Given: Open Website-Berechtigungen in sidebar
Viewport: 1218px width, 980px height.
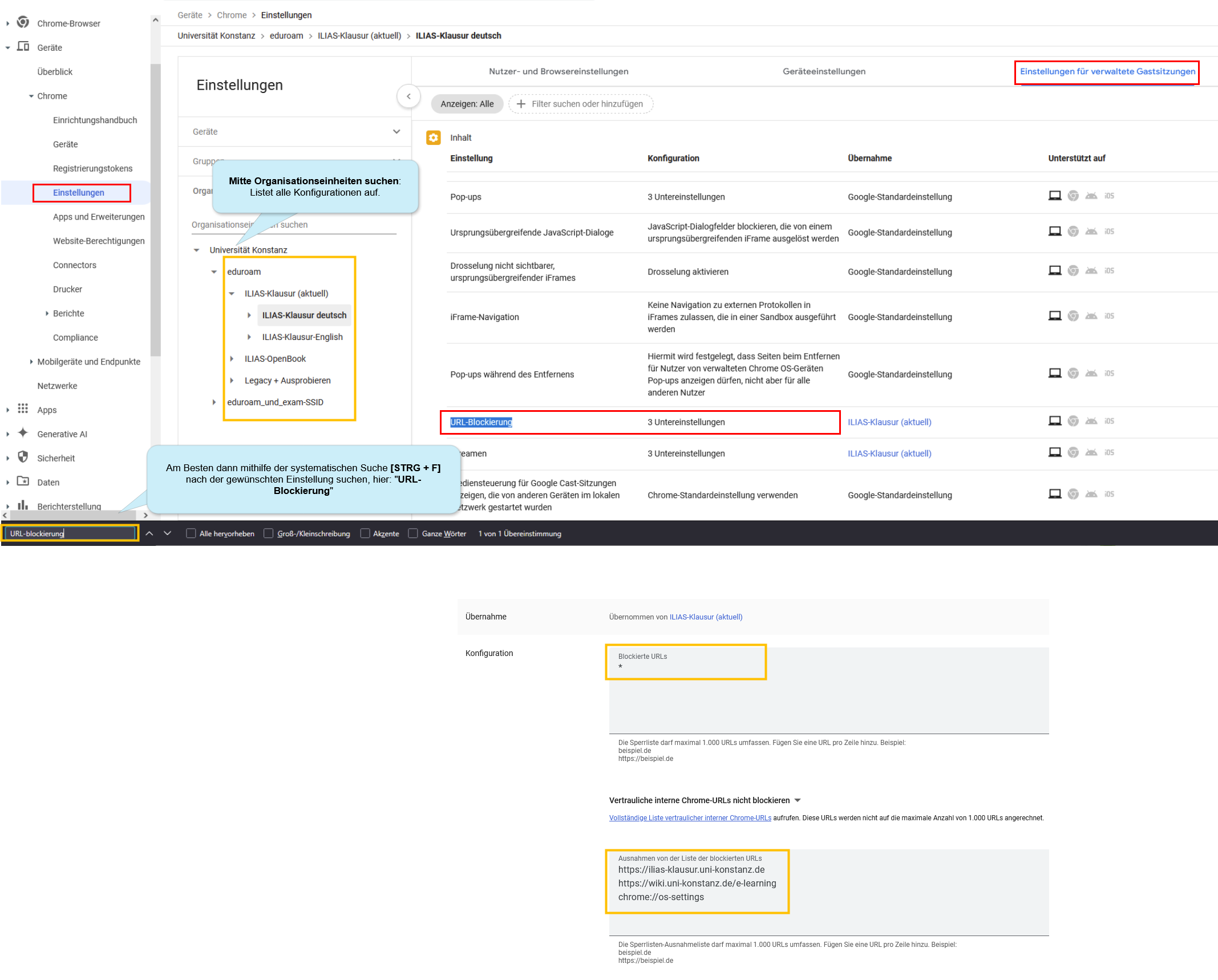Looking at the screenshot, I should [99, 241].
